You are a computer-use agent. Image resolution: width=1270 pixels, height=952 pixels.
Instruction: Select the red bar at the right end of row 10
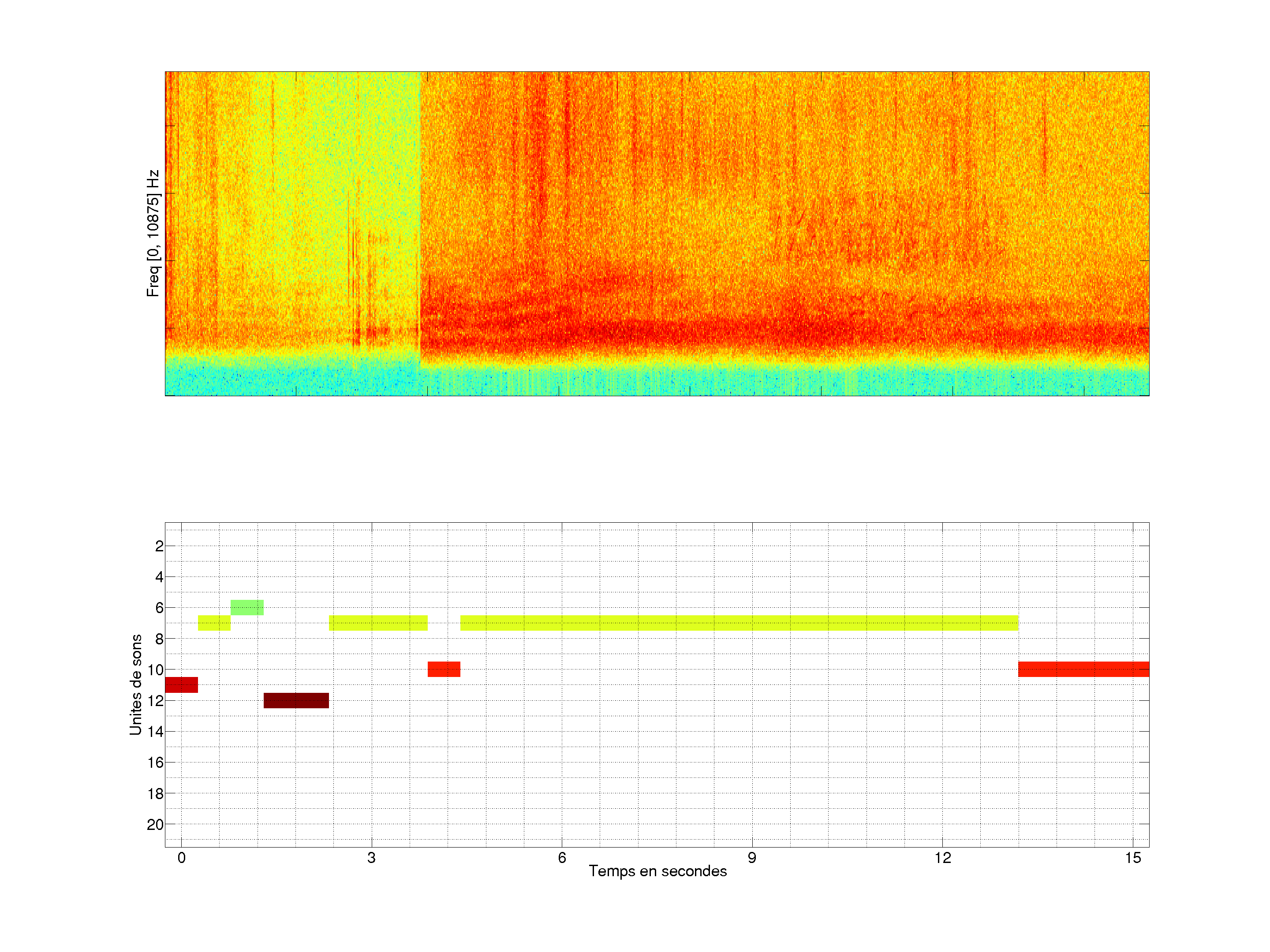1083,669
